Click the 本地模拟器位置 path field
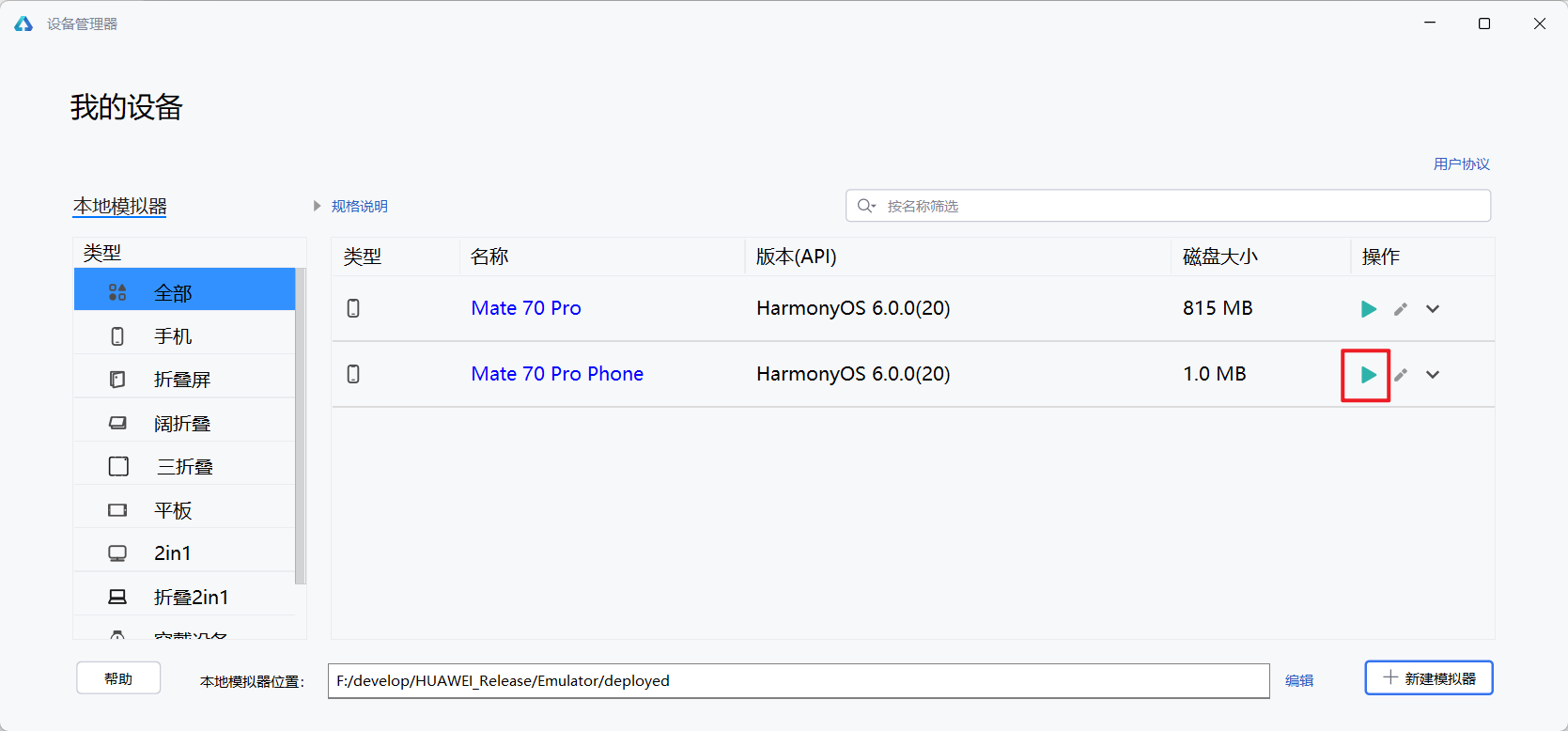Screen dimensions: 1568x731 coord(799,681)
